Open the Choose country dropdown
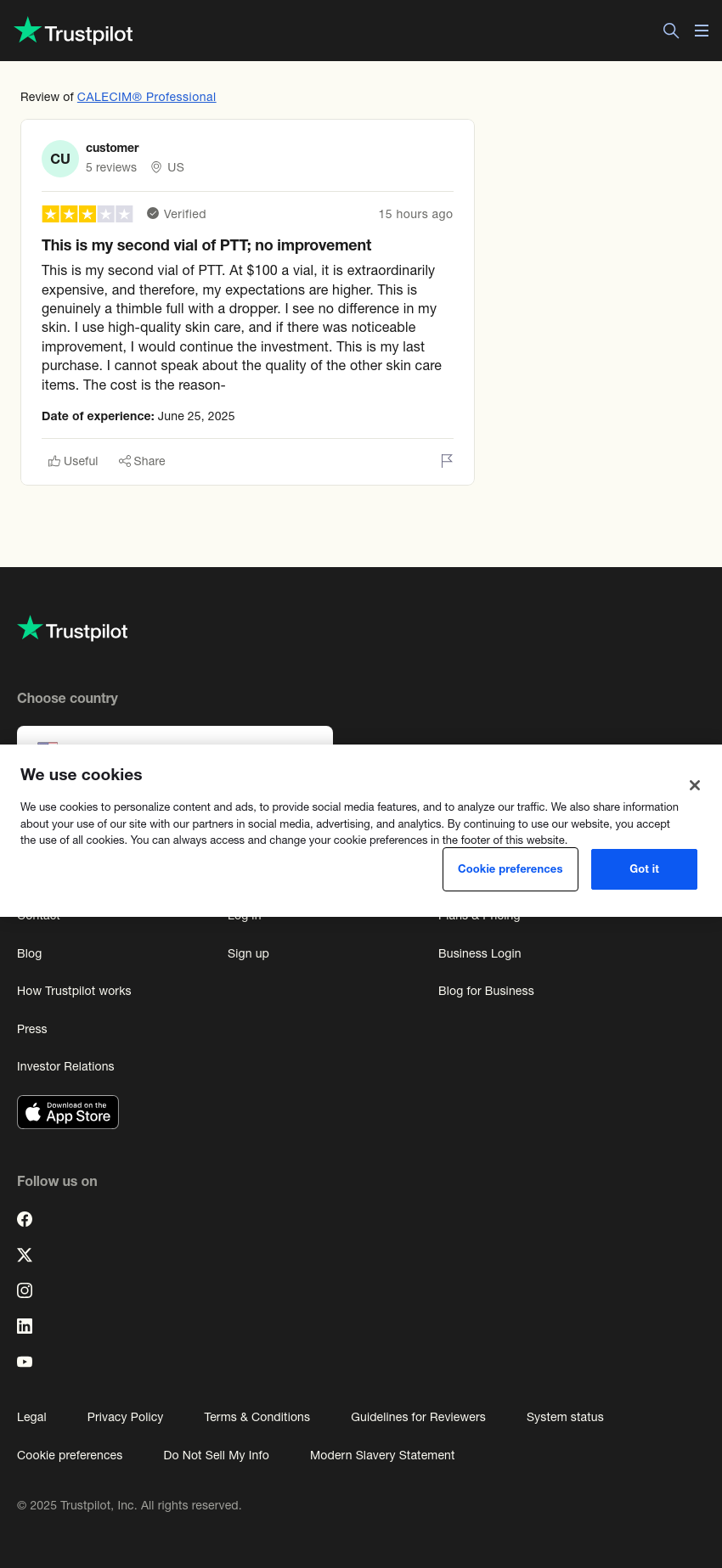 [175, 735]
